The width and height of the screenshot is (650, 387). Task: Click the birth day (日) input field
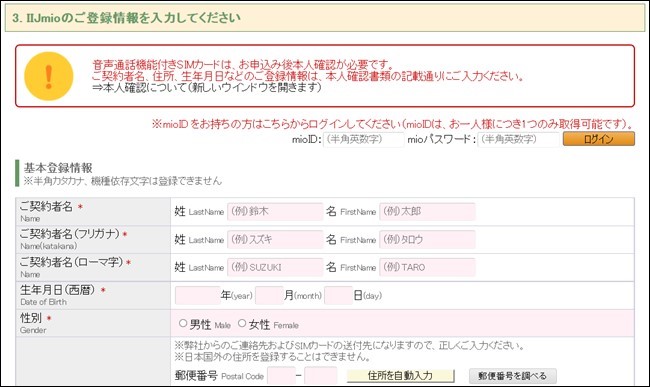pyautogui.click(x=338, y=295)
